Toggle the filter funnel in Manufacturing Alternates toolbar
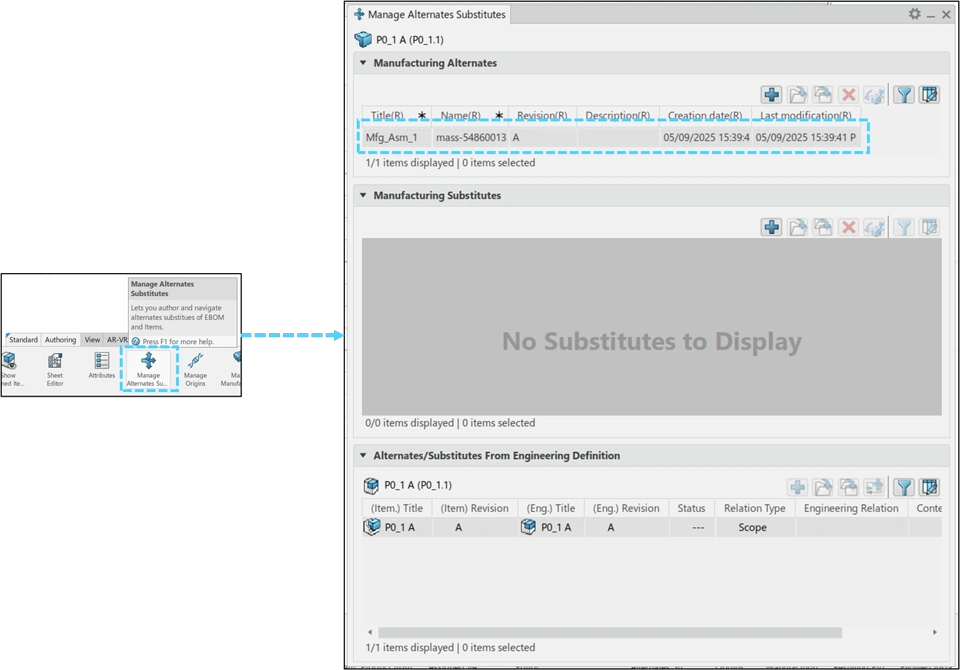The height and width of the screenshot is (670, 960). point(904,95)
